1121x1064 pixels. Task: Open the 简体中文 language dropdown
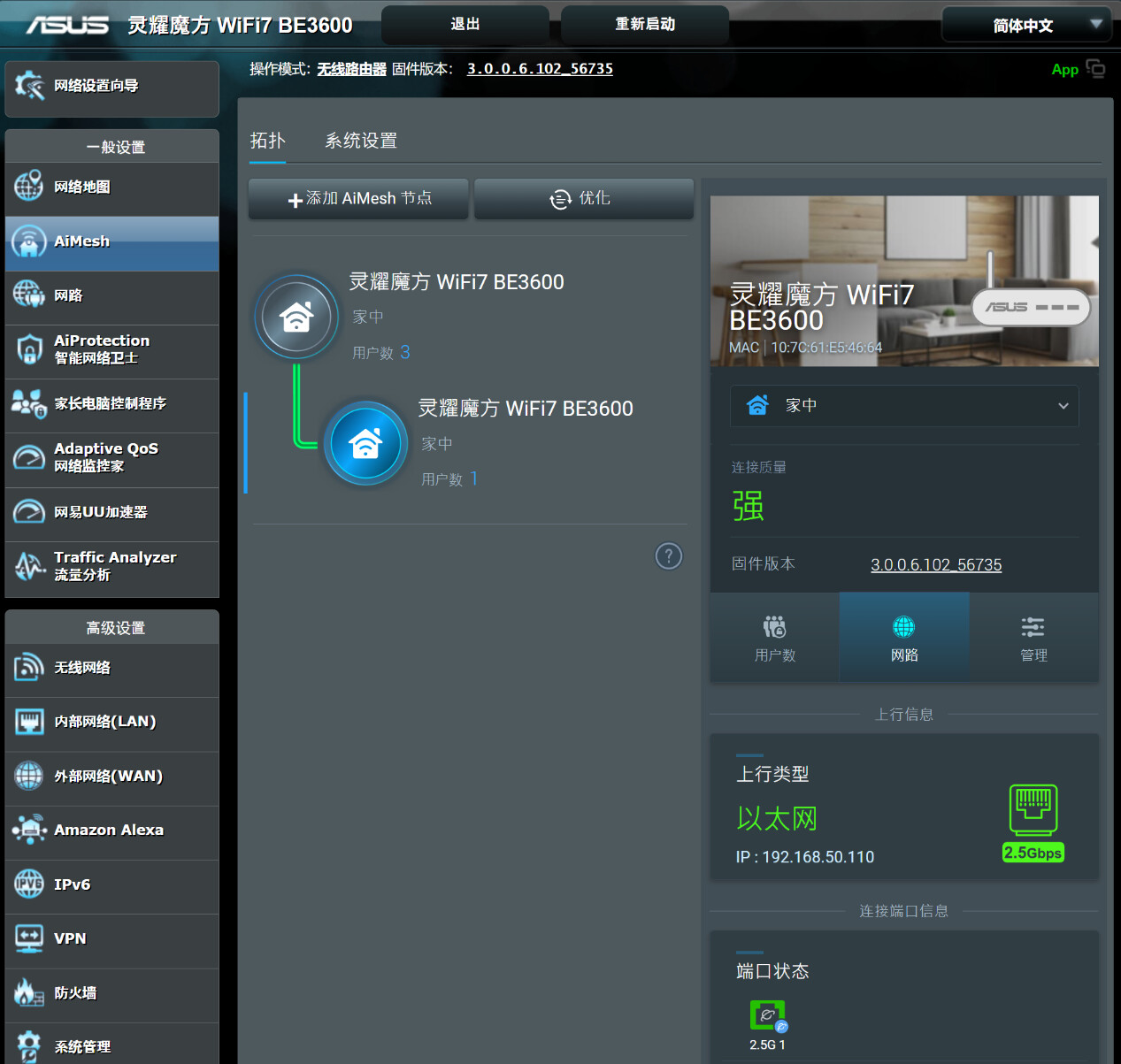pyautogui.click(x=1026, y=26)
